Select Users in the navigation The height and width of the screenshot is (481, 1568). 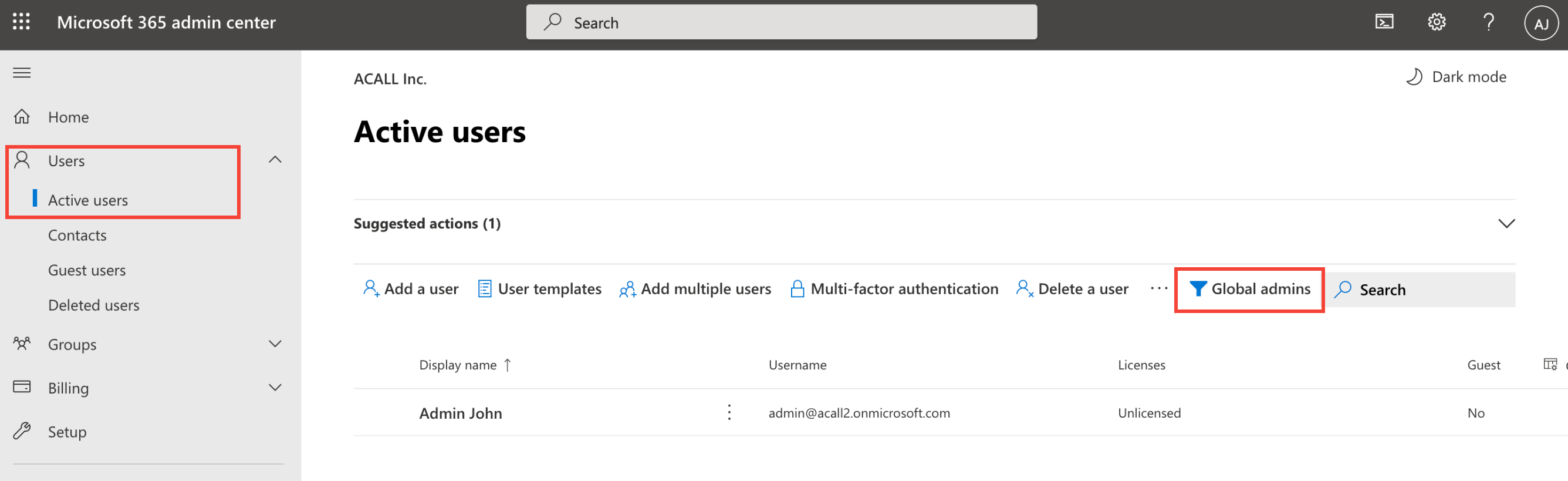coord(66,161)
